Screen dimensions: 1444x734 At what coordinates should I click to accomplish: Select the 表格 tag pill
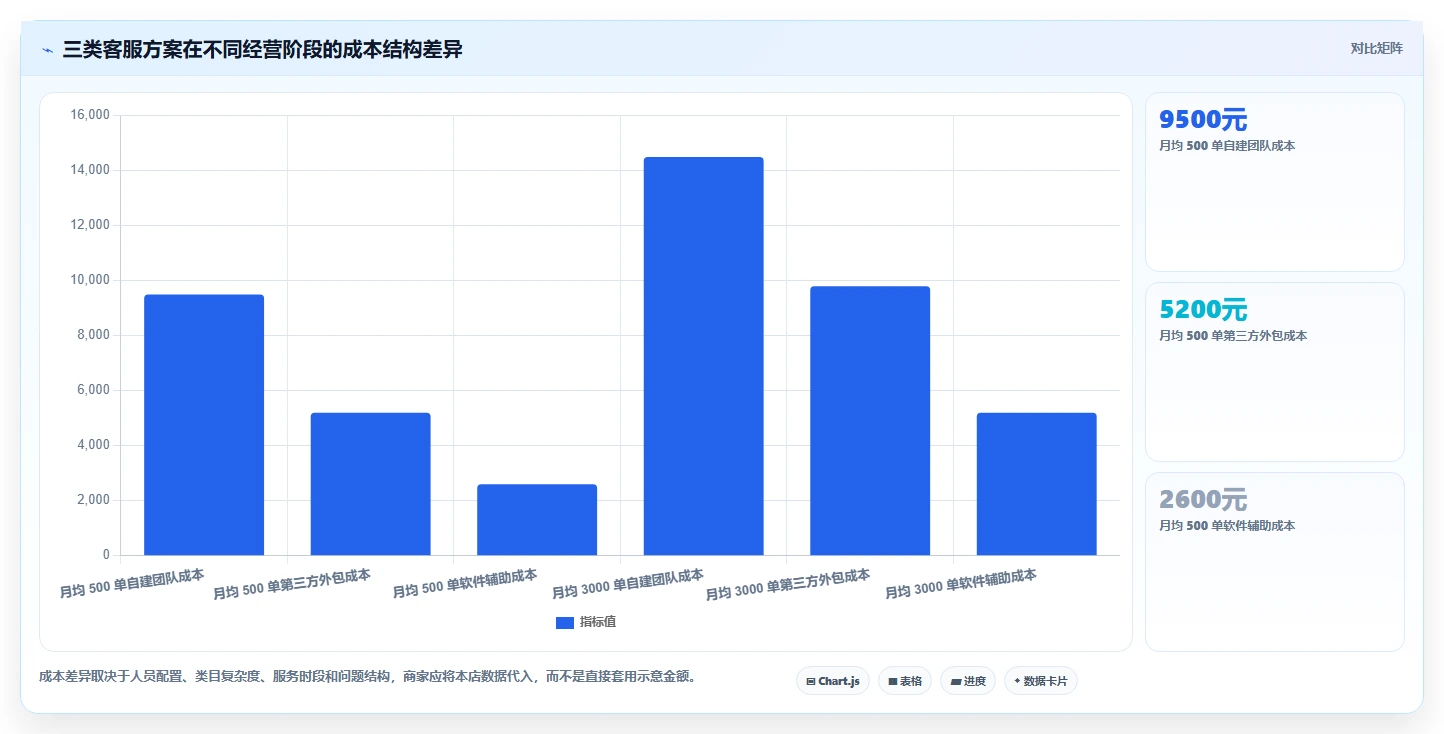pyautogui.click(x=905, y=681)
